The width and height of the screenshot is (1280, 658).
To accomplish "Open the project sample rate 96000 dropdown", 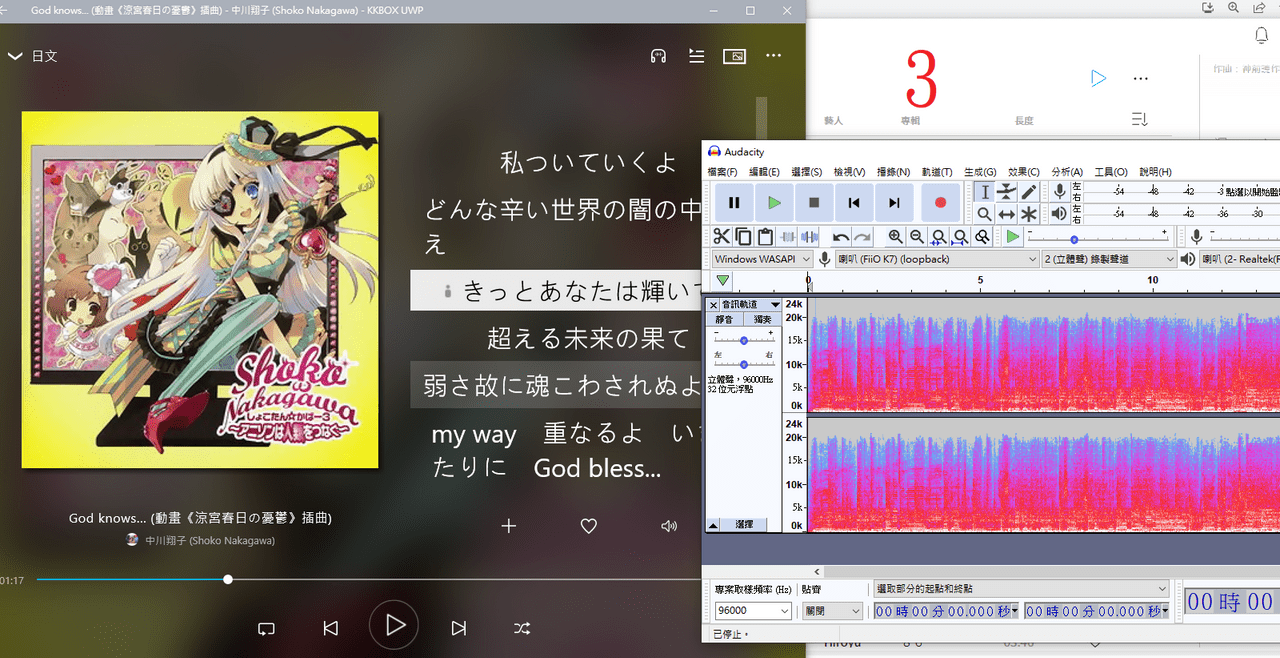I will coord(753,610).
